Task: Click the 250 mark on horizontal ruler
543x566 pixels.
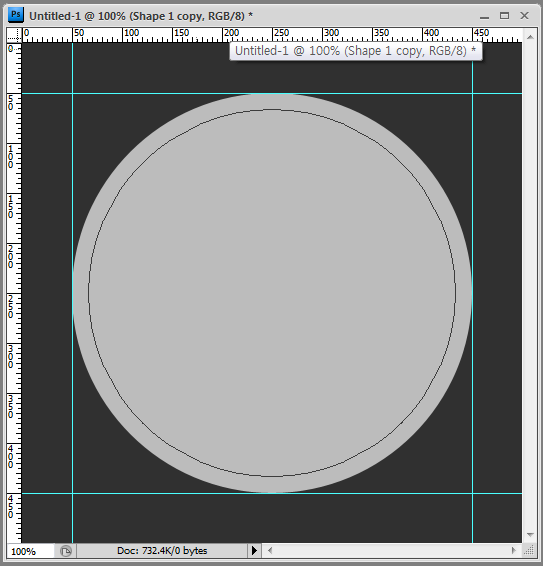Action: click(281, 33)
